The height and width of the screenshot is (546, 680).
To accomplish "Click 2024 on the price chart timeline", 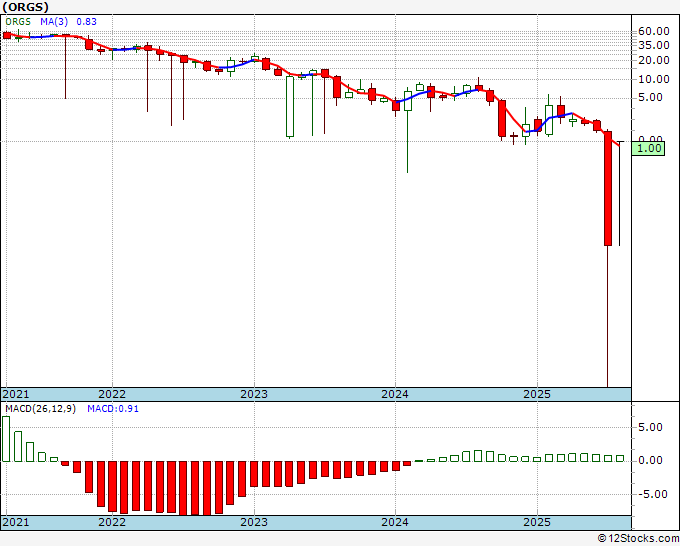I will pos(395,394).
